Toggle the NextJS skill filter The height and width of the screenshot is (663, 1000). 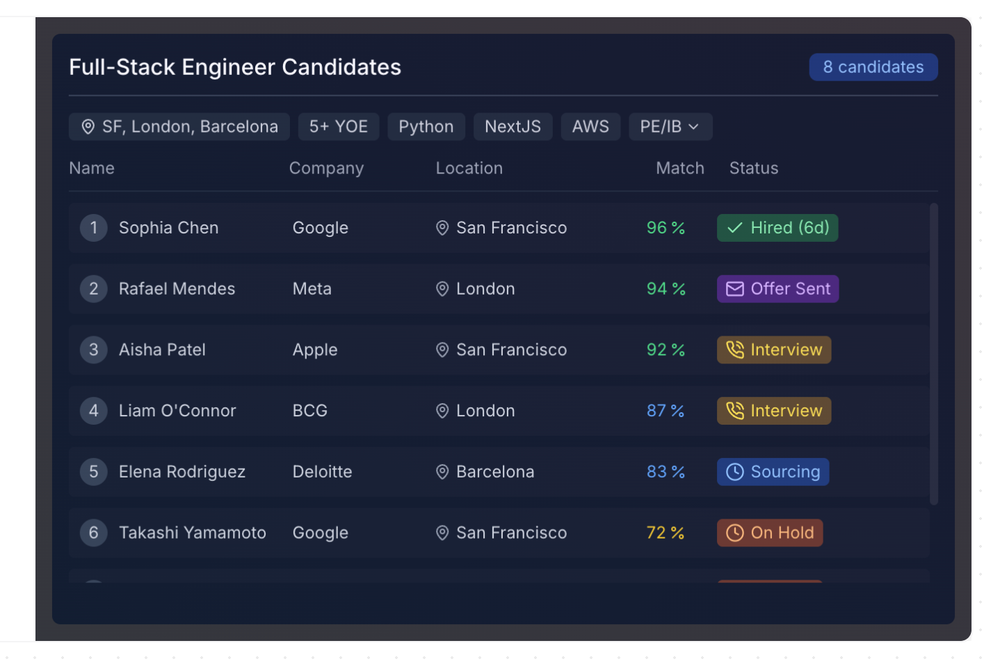[513, 126]
